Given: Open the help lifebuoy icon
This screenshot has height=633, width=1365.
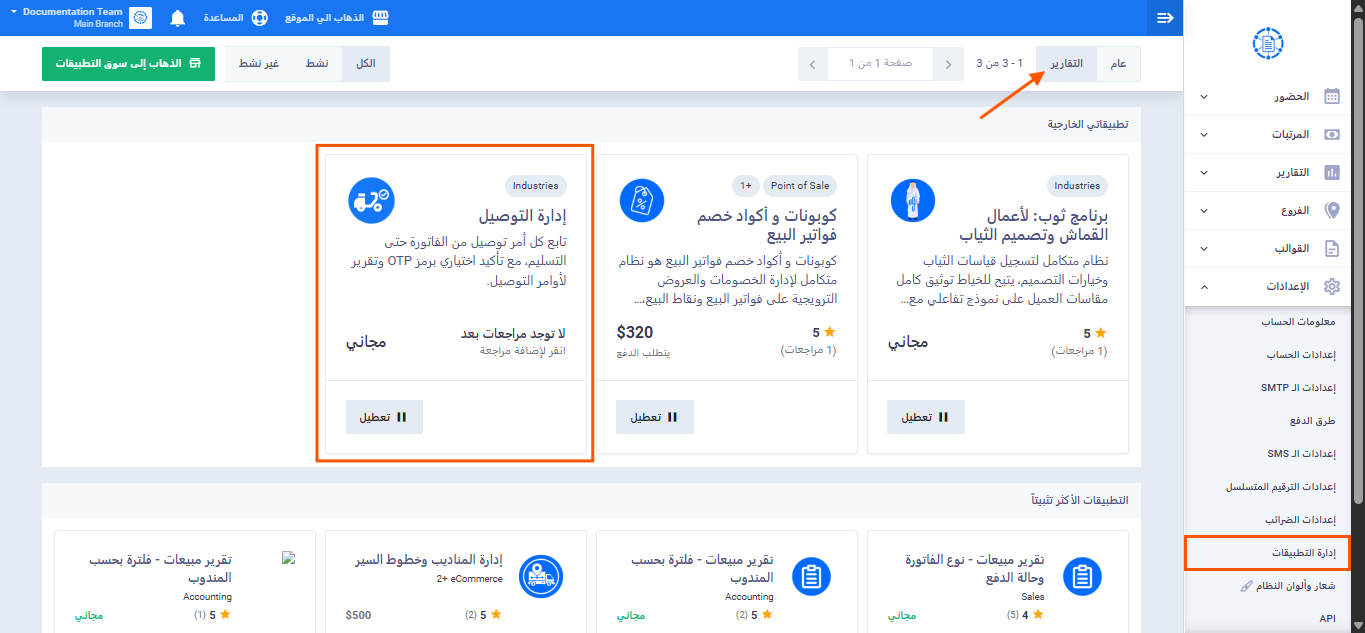Looking at the screenshot, I should coord(260,18).
